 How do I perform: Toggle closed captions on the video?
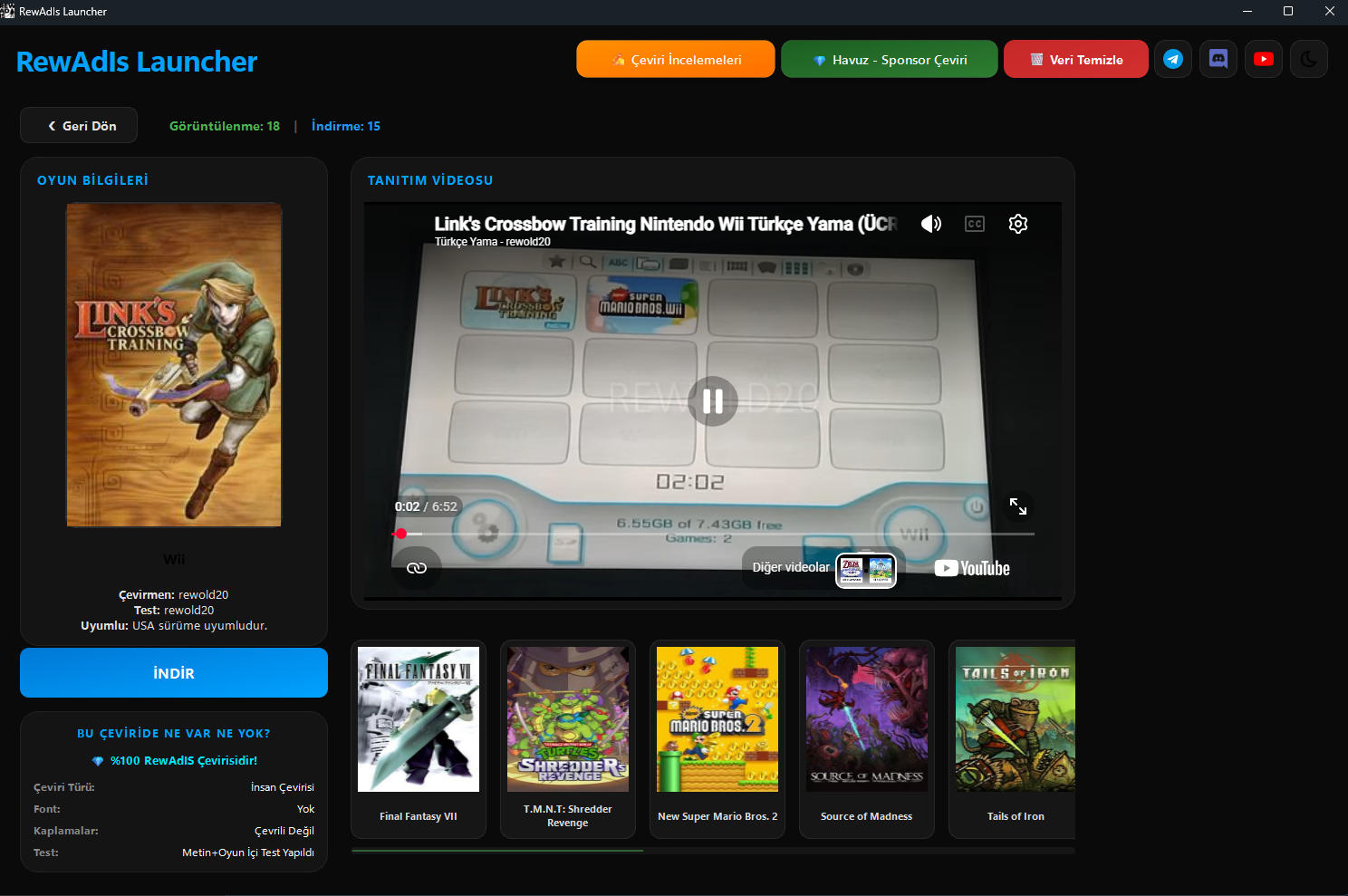pyautogui.click(x=975, y=224)
